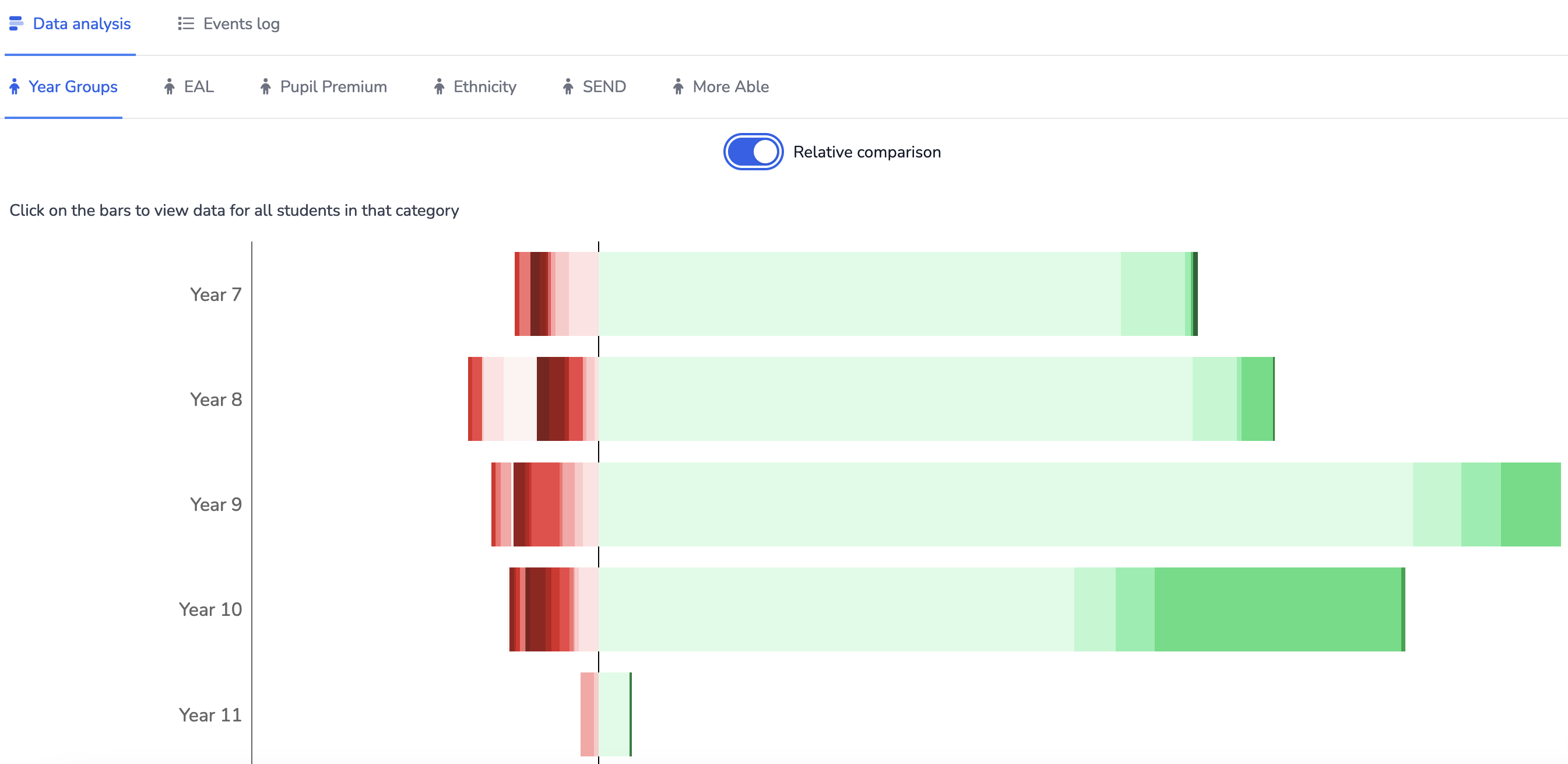Select the Pupil Premium icon

point(264,87)
